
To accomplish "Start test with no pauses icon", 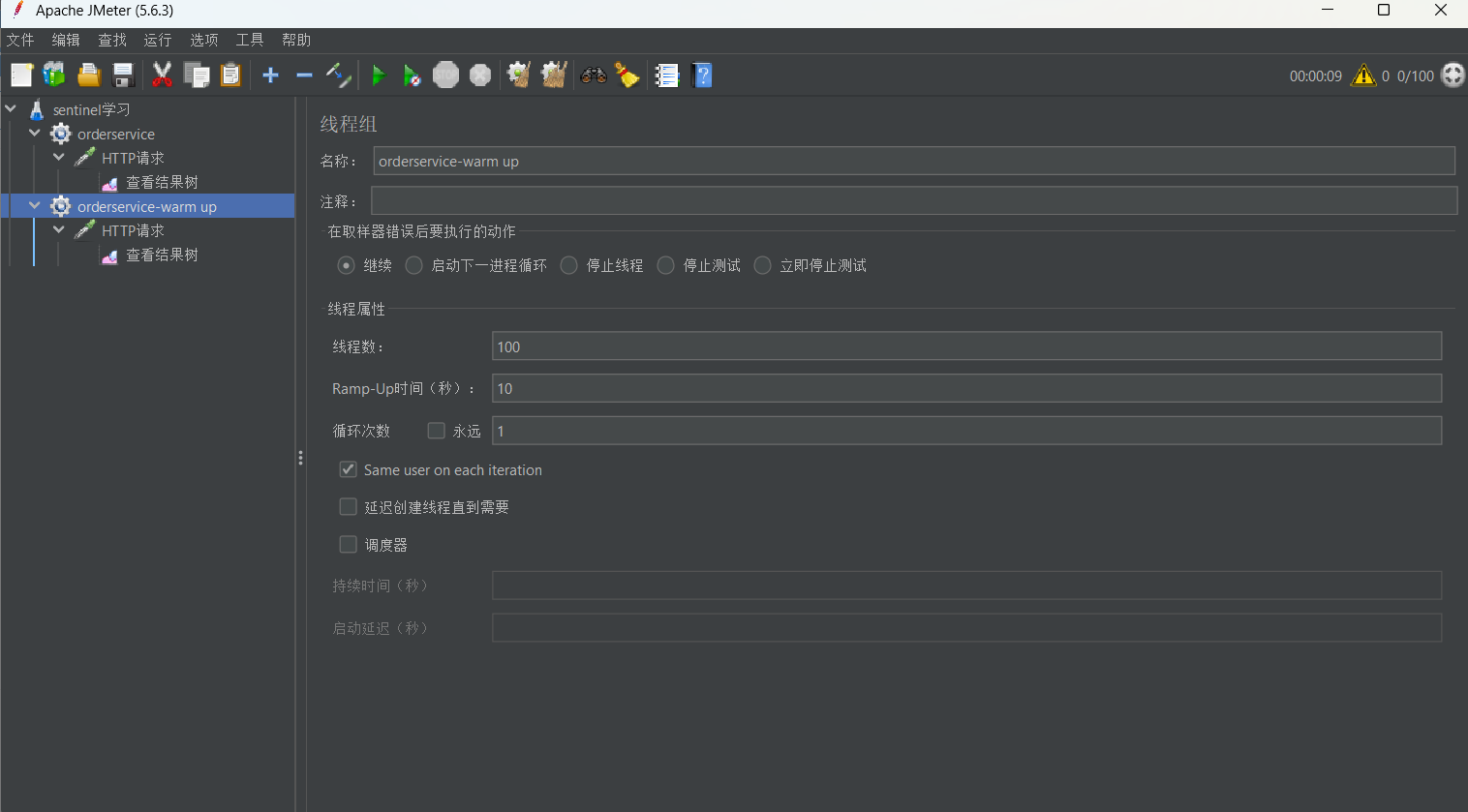I will point(412,75).
